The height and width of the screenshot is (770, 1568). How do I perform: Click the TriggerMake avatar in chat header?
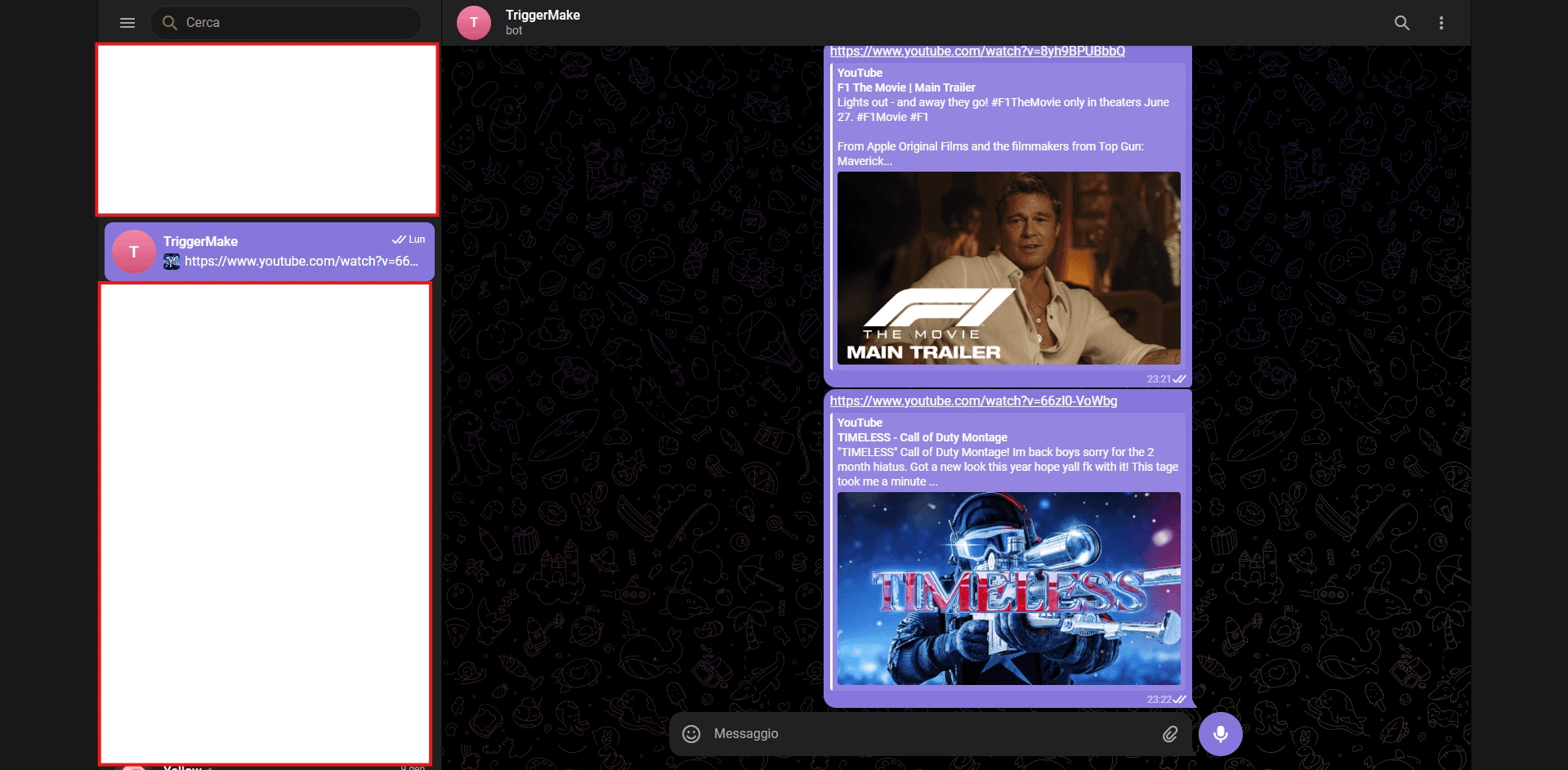[x=474, y=23]
